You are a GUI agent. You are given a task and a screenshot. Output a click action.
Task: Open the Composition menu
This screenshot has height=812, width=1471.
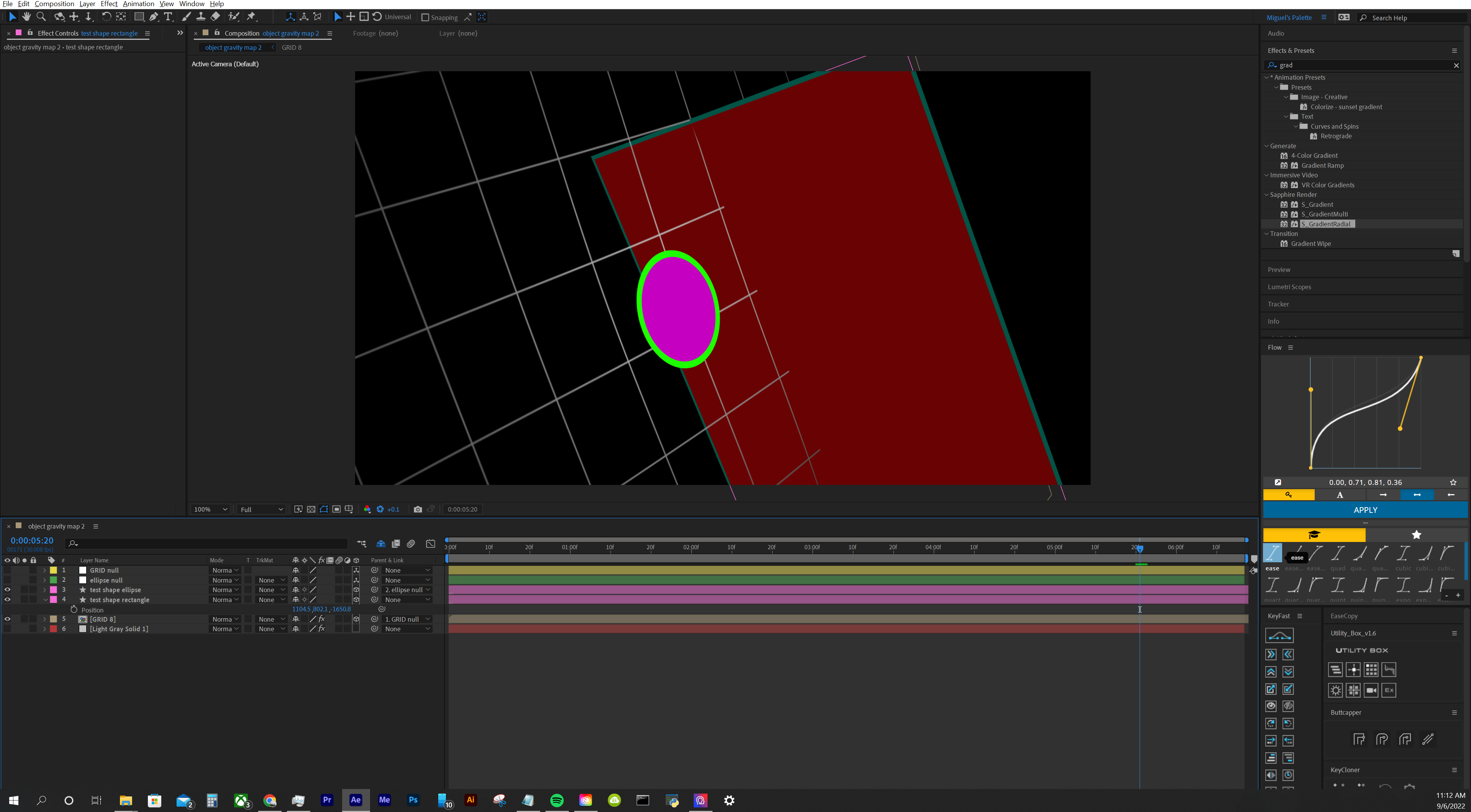point(54,3)
